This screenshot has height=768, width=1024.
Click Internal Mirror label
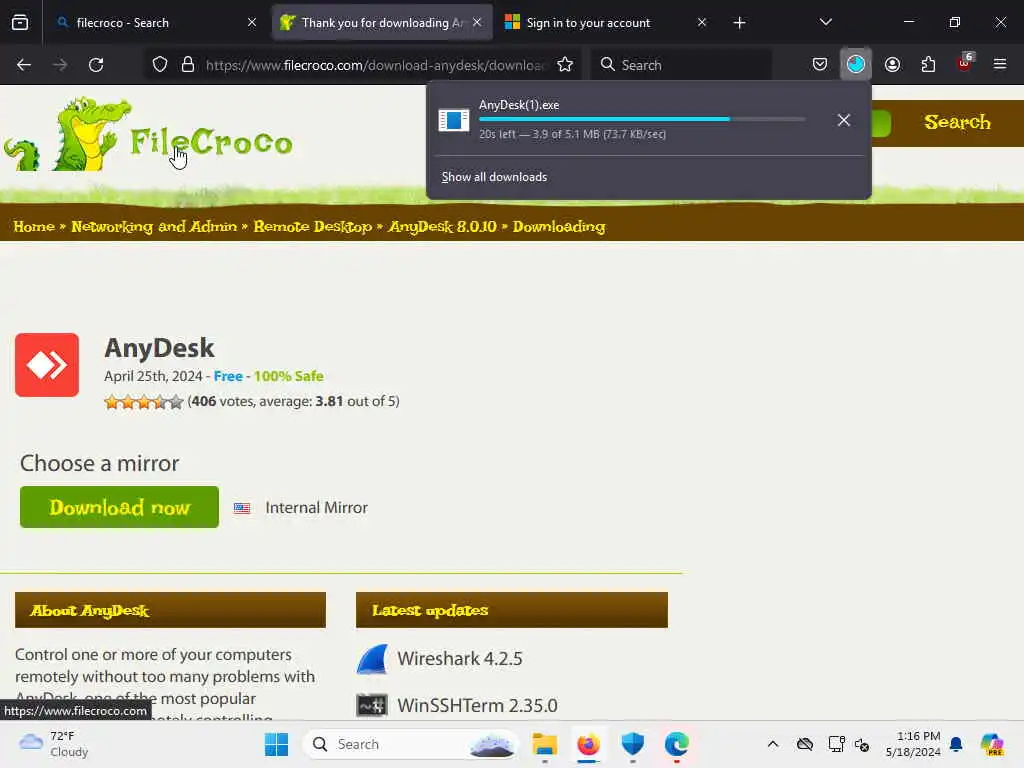[317, 507]
